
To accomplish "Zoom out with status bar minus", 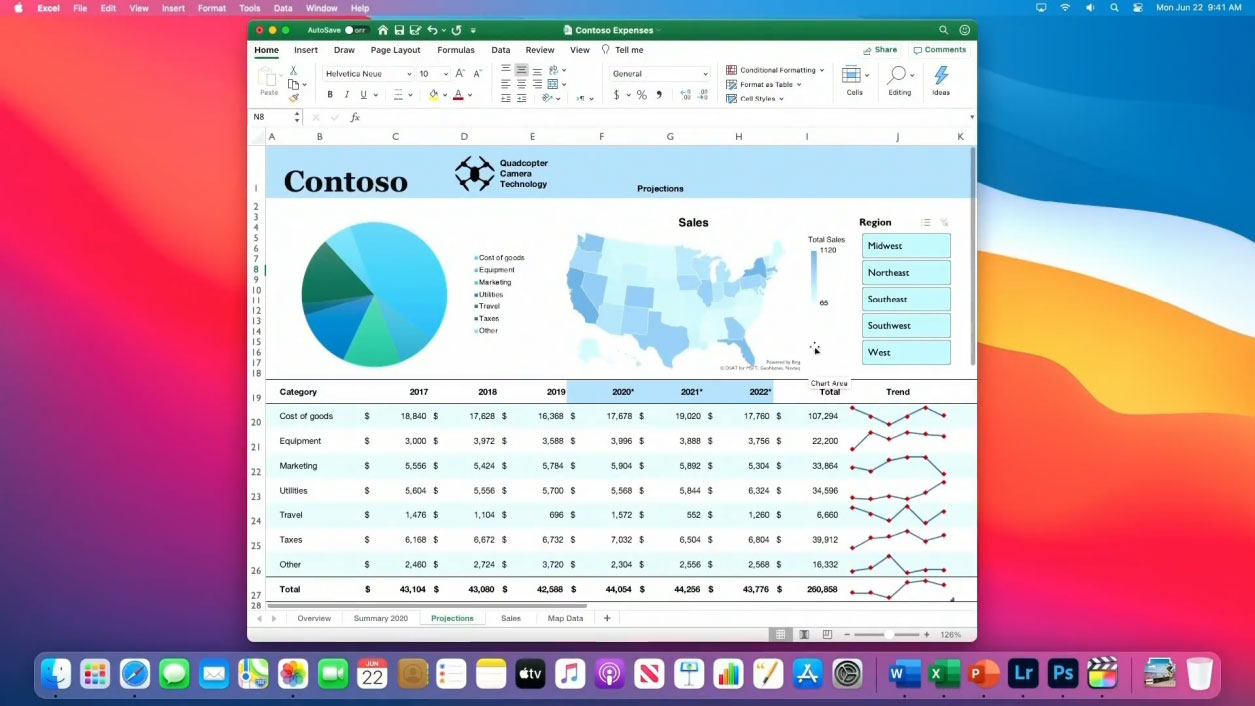I will tap(847, 635).
